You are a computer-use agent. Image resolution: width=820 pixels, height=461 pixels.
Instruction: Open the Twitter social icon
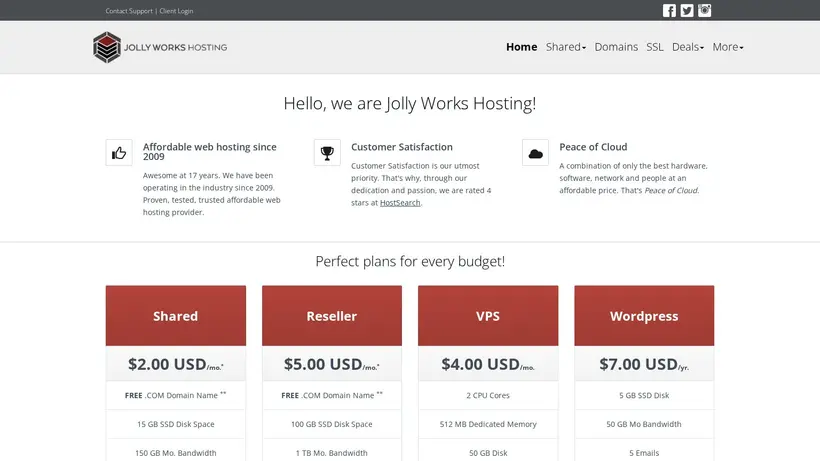(x=687, y=10)
